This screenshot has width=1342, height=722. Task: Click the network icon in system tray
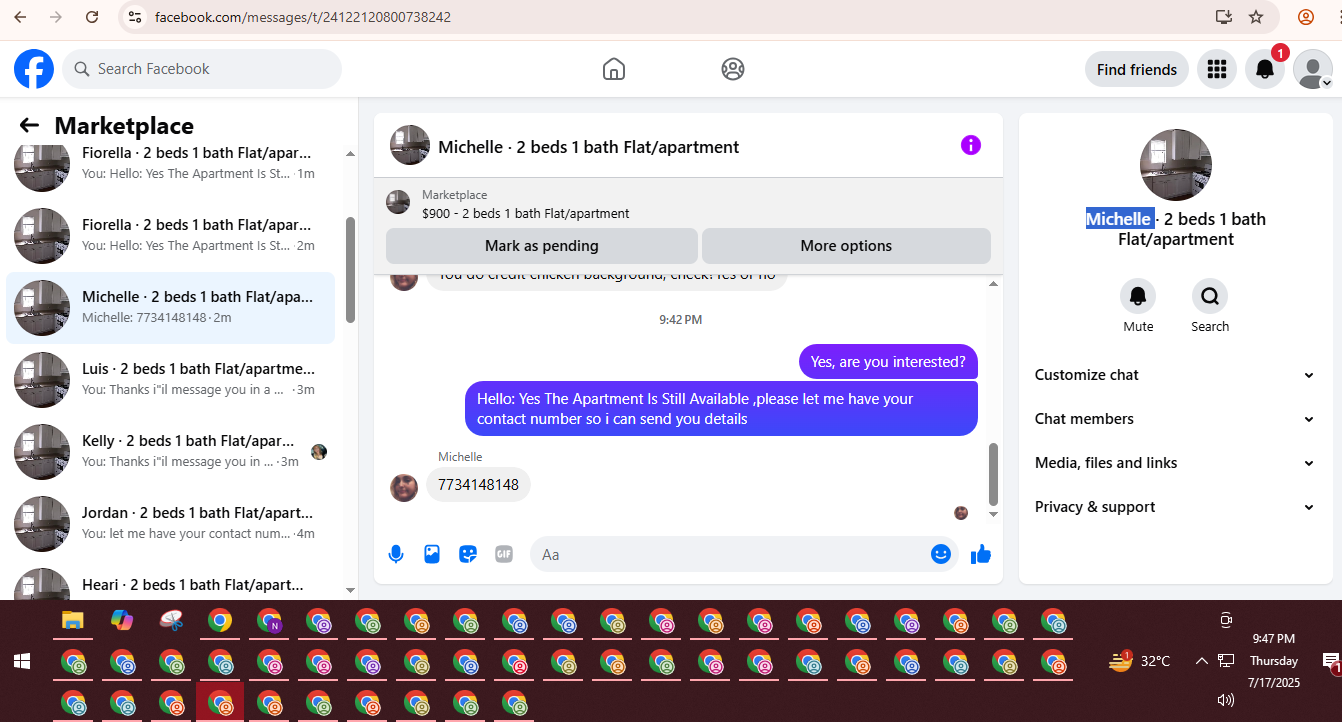pyautogui.click(x=1226, y=661)
